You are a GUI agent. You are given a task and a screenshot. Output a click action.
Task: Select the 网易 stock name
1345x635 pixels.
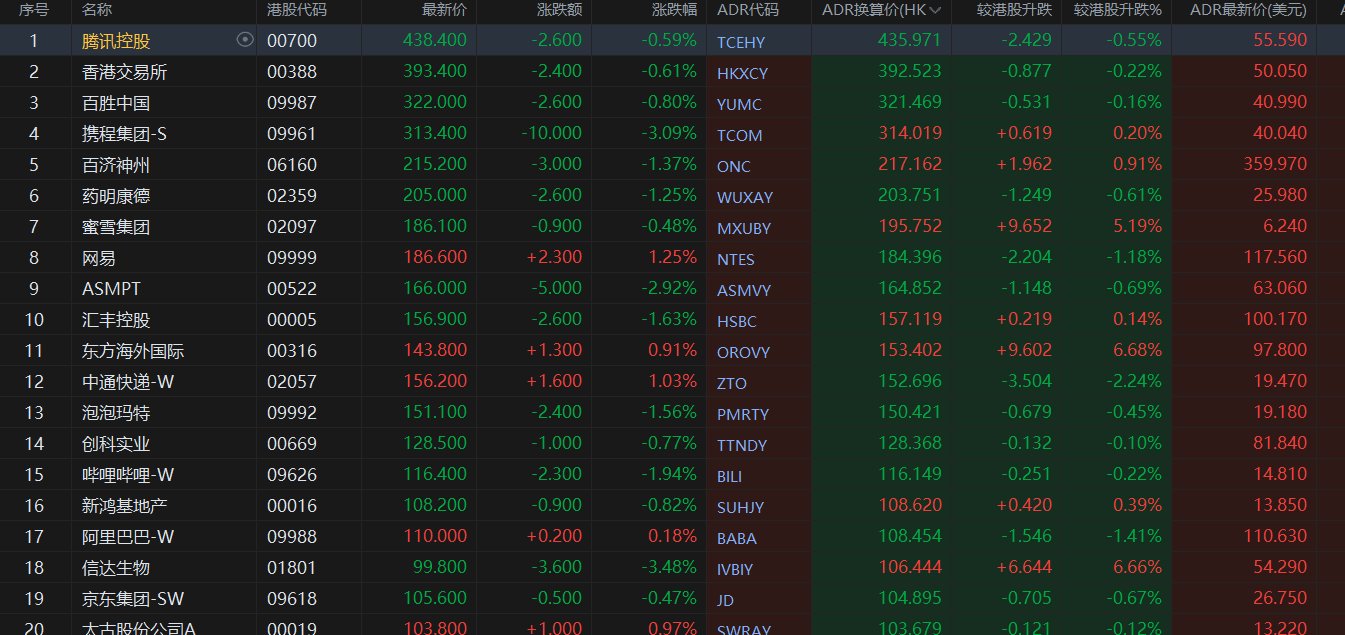pos(99,258)
